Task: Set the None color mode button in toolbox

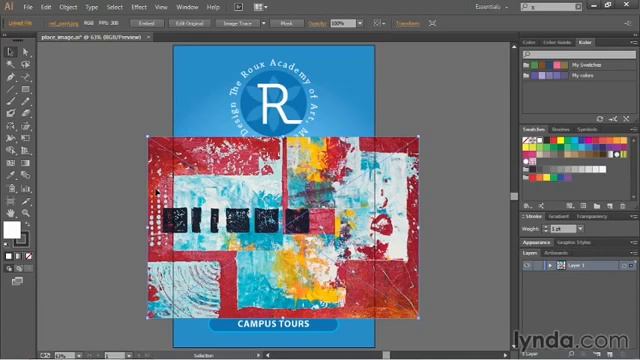Action: coord(28,256)
